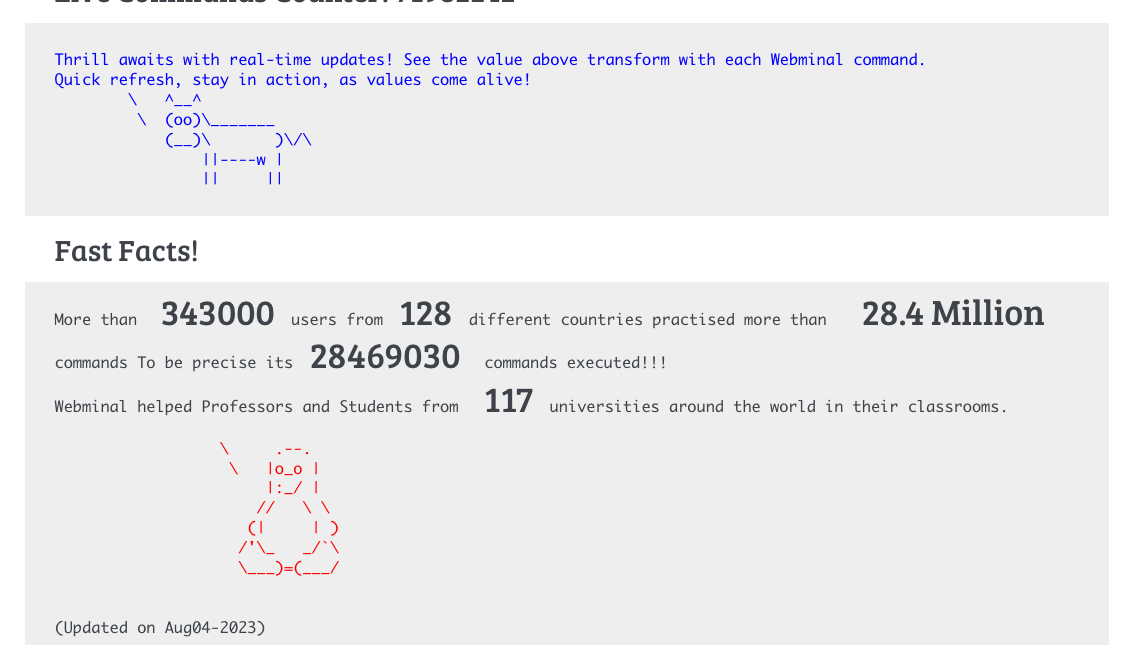Click the "commands To be precise its" text
1132x663 pixels.
pyautogui.click(x=173, y=363)
